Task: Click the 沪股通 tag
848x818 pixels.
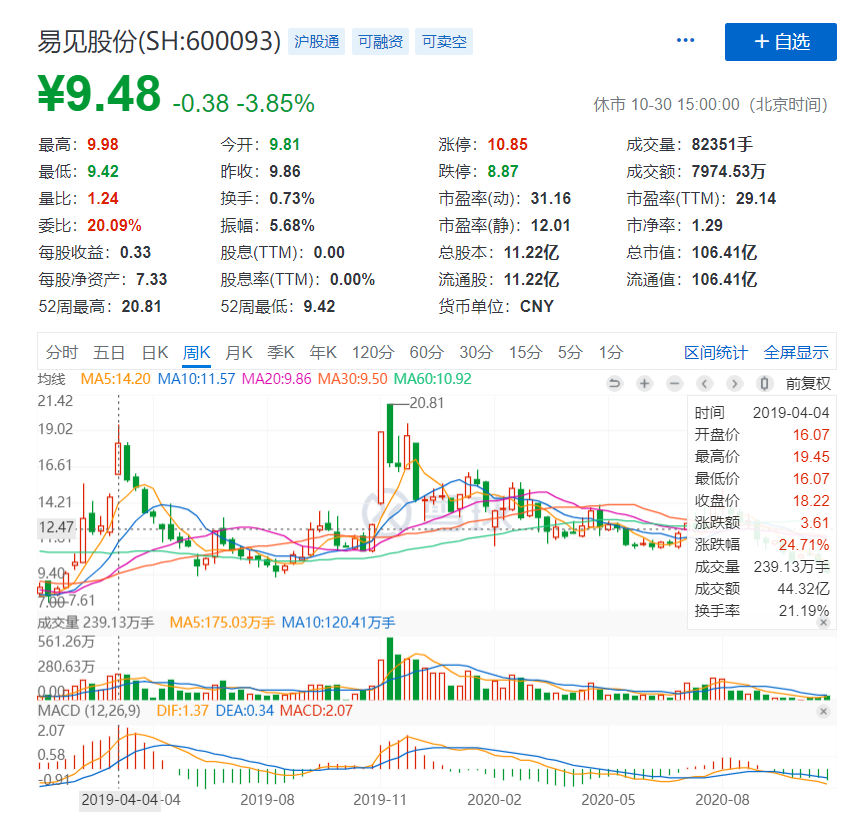Action: [x=316, y=42]
